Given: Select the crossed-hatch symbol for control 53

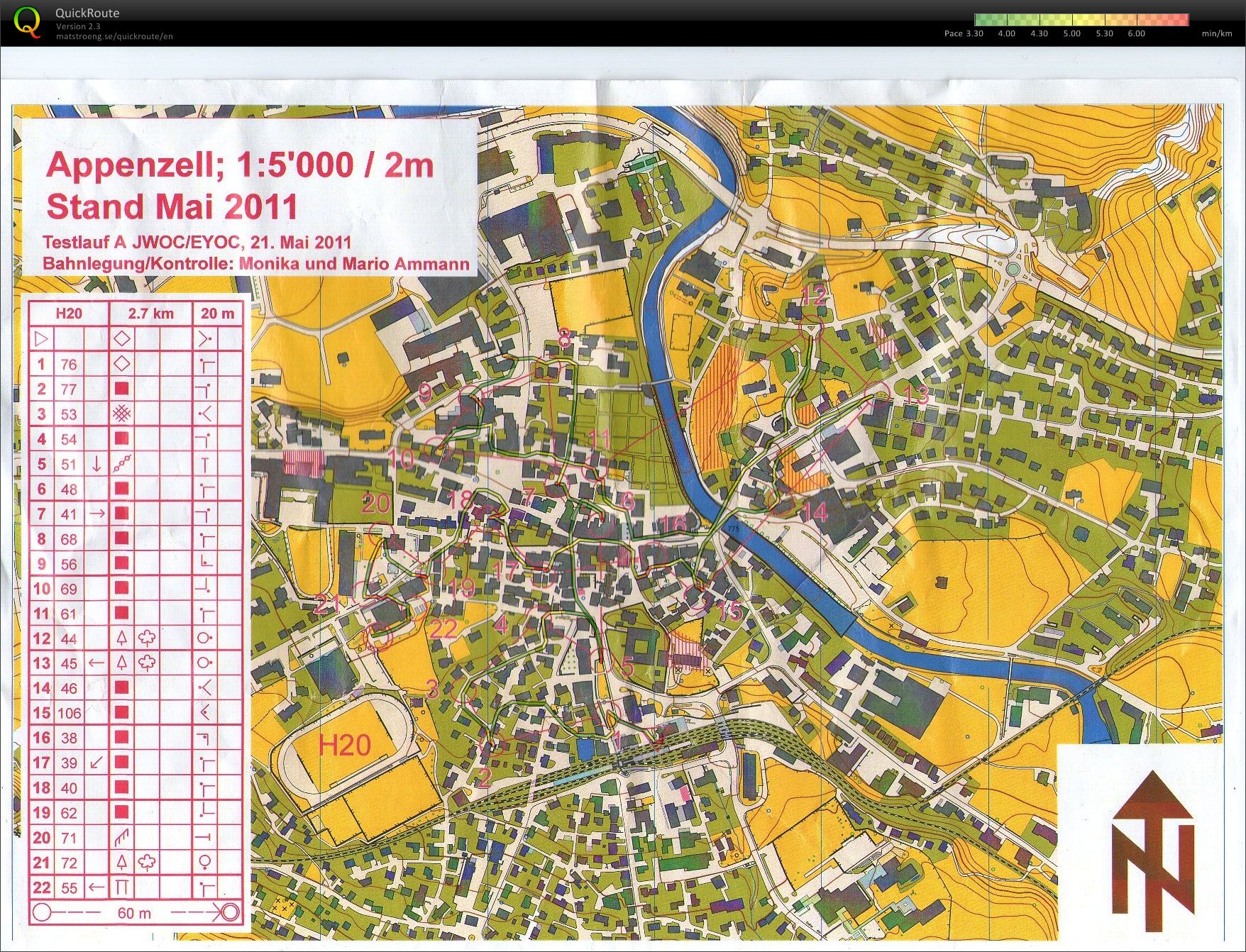Looking at the screenshot, I should coord(122,414).
